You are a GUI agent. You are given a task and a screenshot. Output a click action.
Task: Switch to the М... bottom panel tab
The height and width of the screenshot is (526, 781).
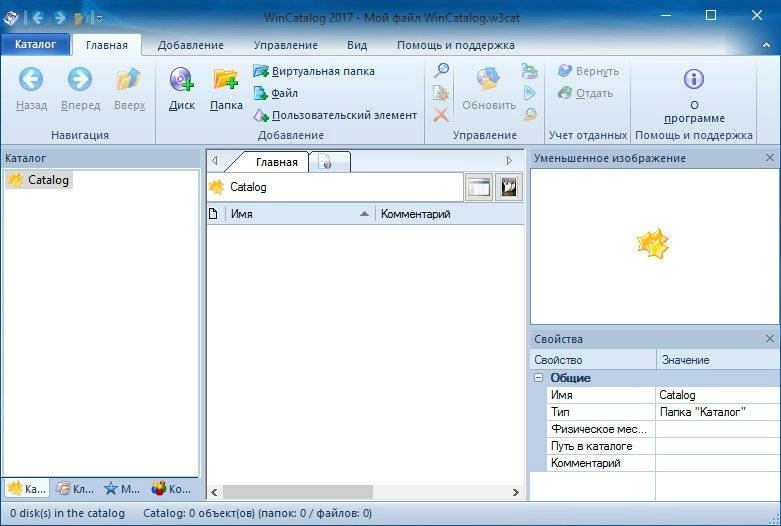point(122,489)
